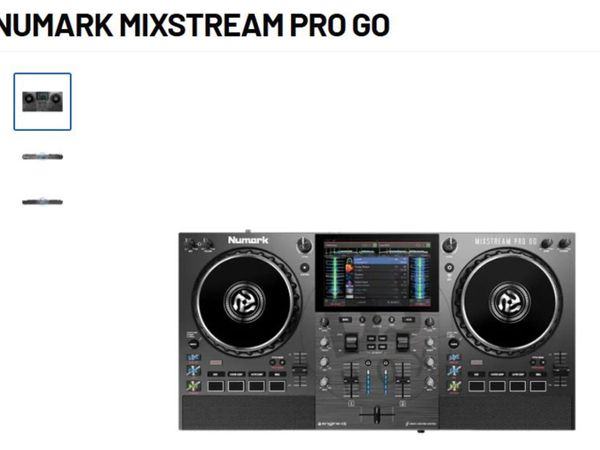Click the left channel volume fader

(351, 379)
